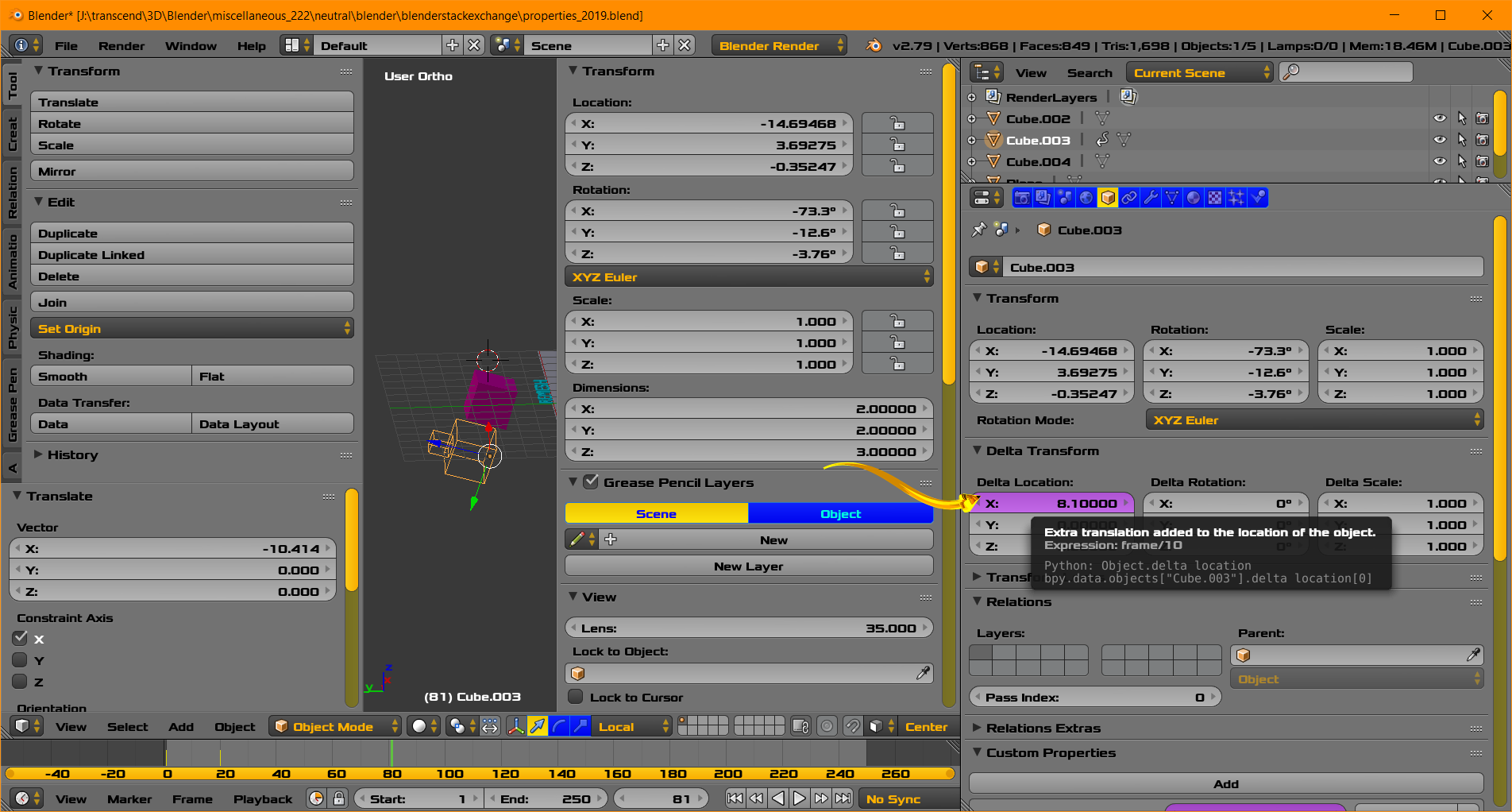Screen dimensions: 1512x812
Task: Open the Window menu
Action: click(x=191, y=45)
